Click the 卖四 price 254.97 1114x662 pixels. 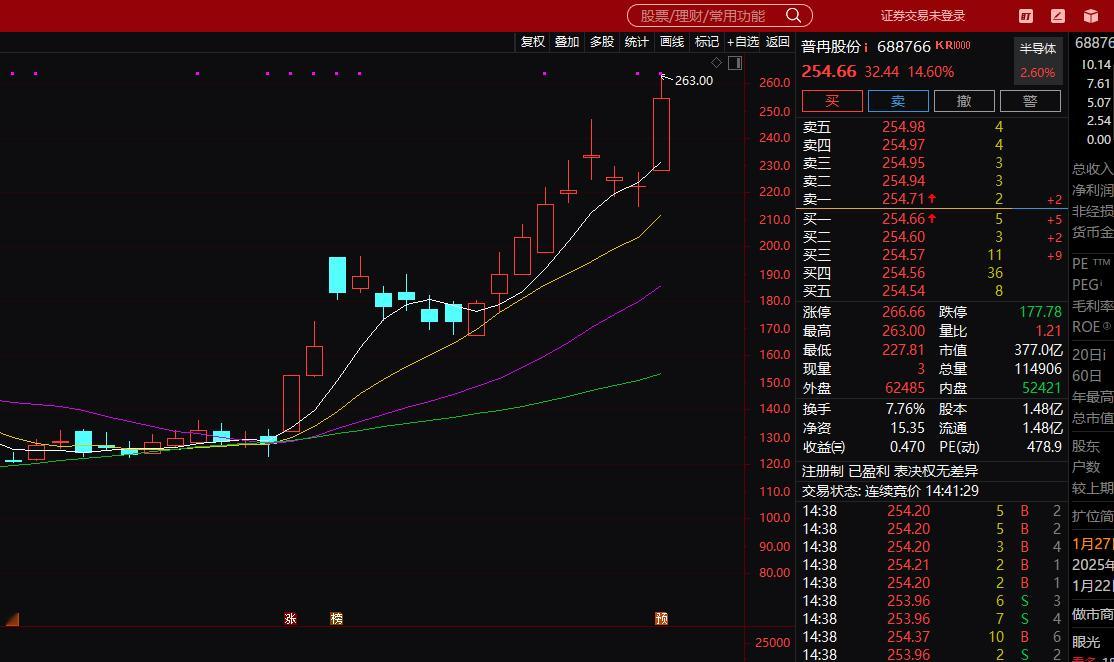(903, 145)
